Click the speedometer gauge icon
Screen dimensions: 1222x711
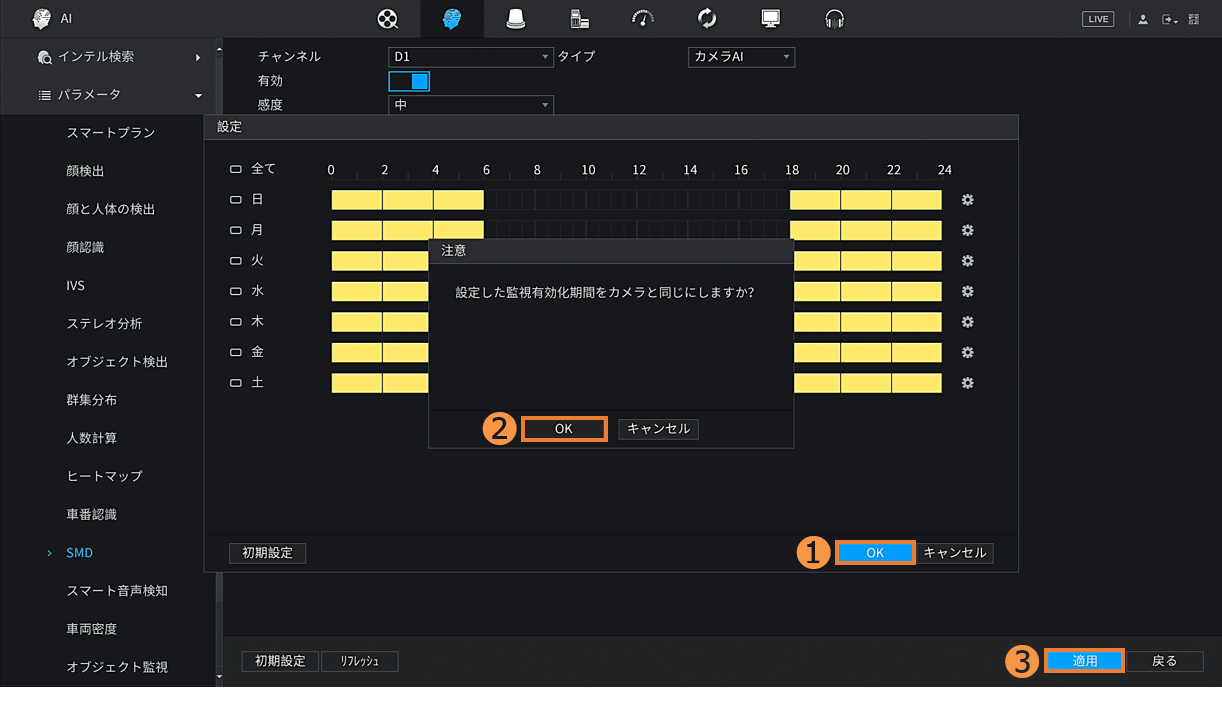[643, 19]
